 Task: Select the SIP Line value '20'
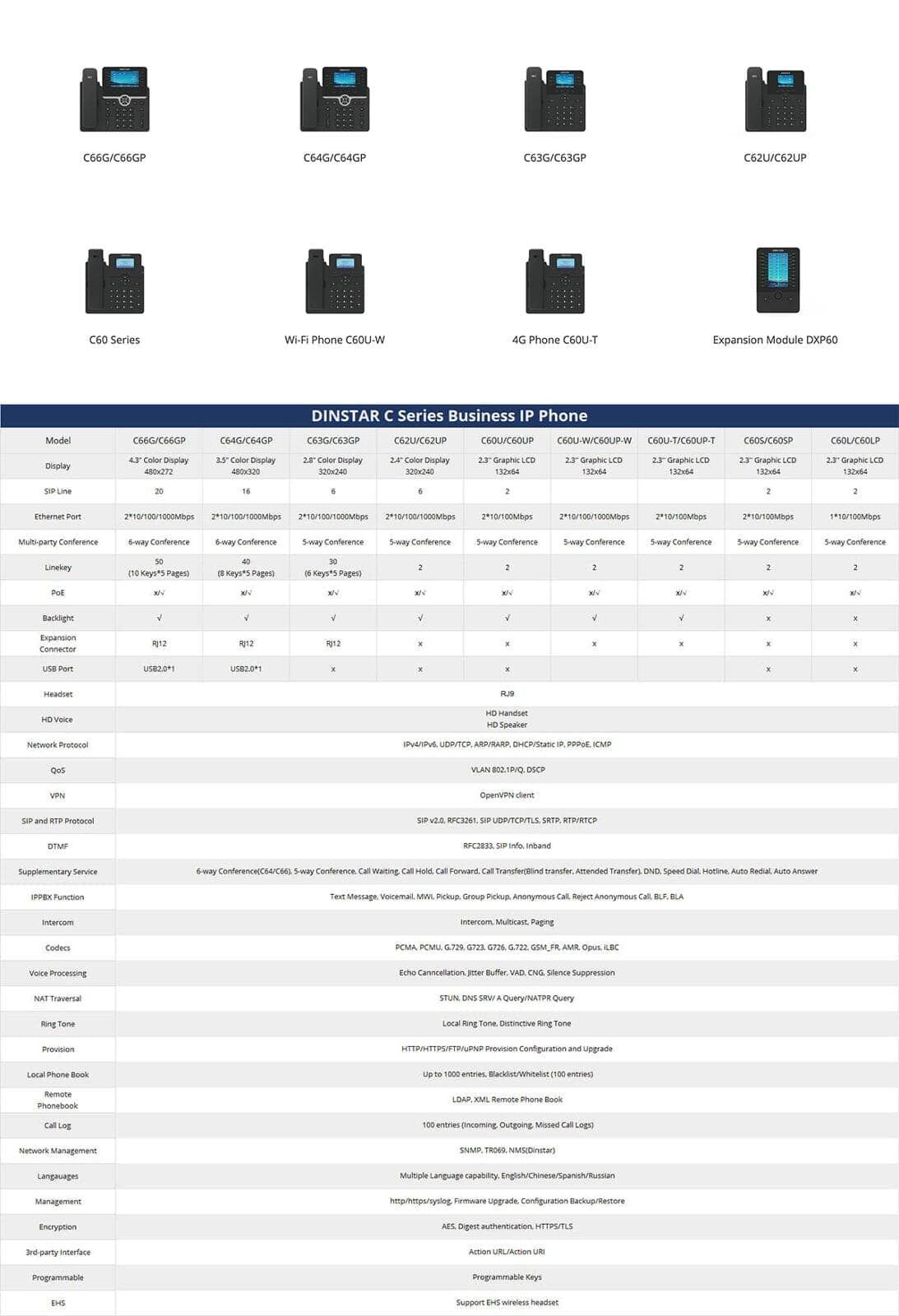[159, 492]
